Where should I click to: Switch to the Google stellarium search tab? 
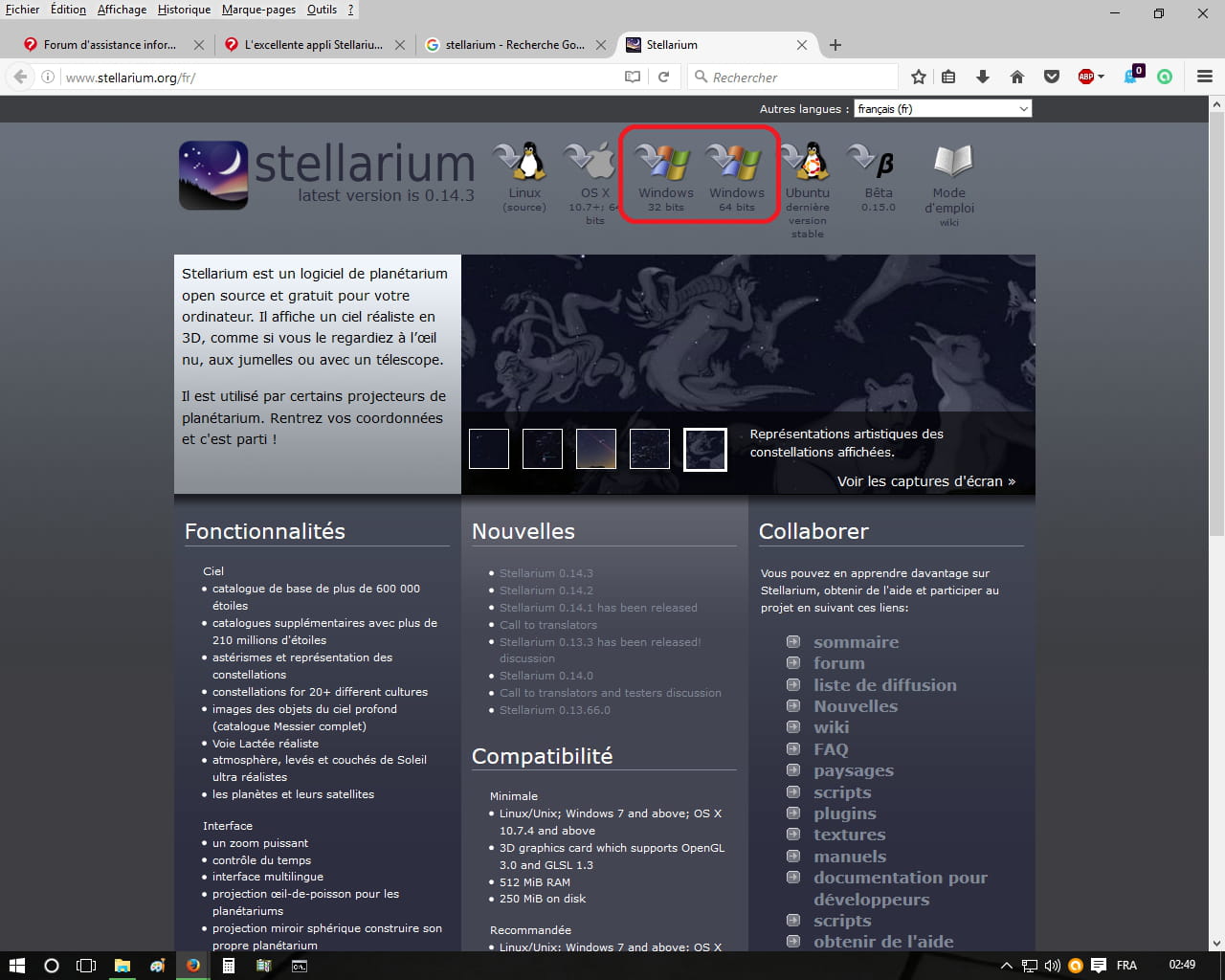point(515,45)
